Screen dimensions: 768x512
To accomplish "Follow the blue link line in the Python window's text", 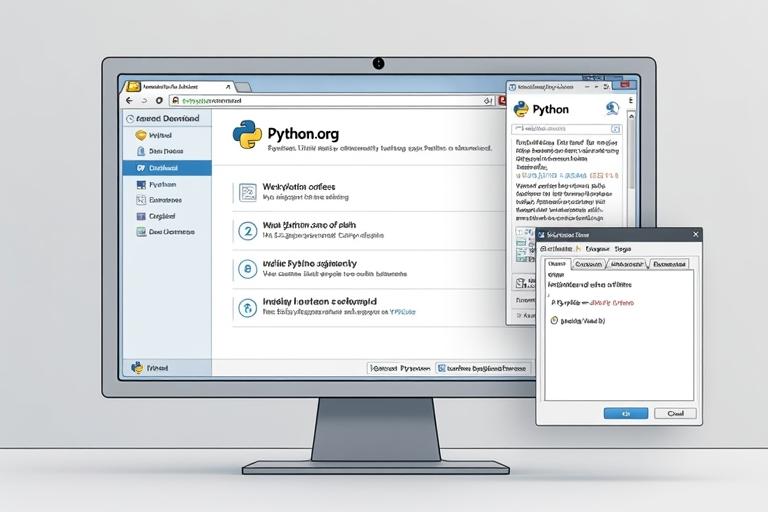I will coord(567,175).
